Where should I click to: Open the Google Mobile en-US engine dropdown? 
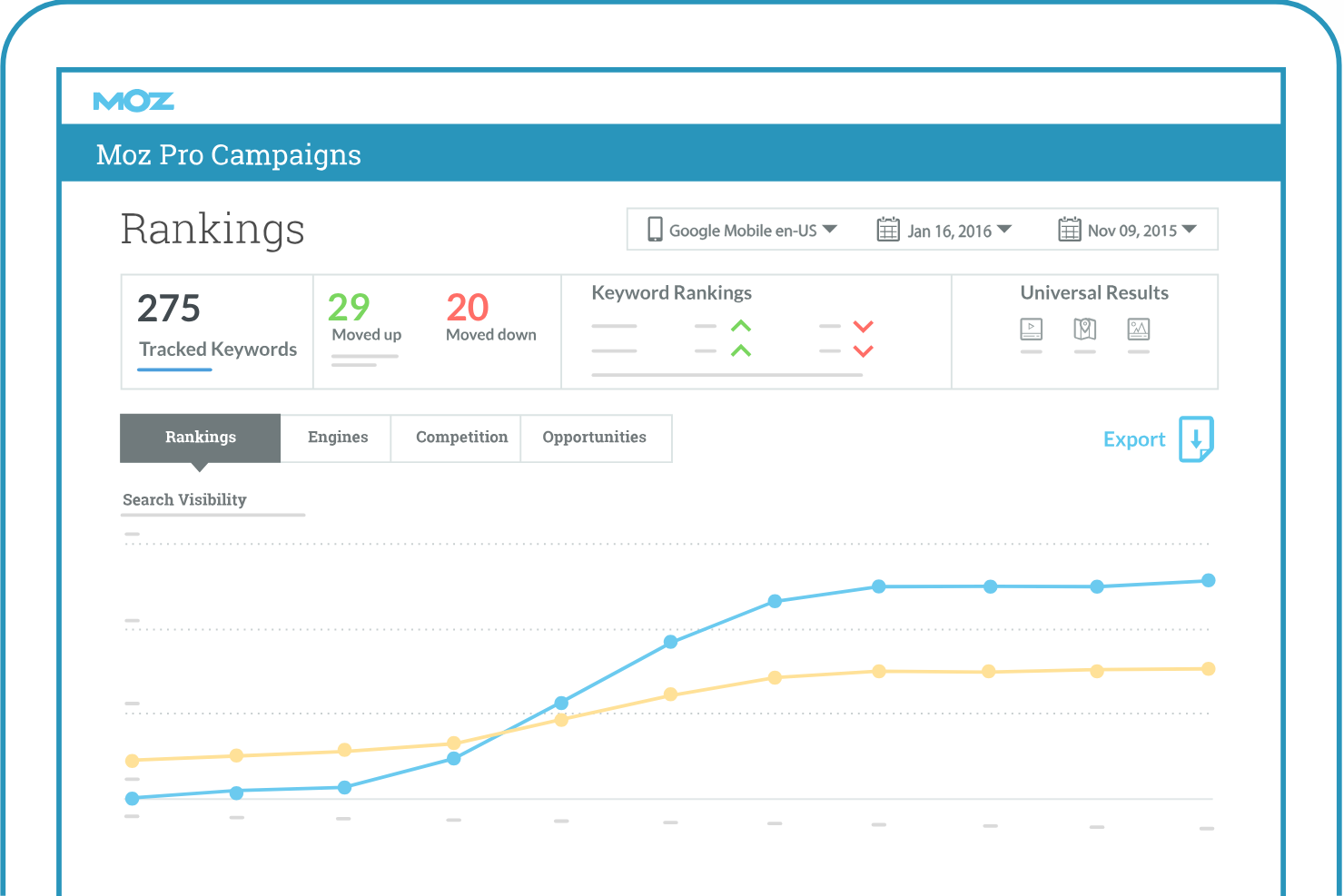tap(830, 229)
